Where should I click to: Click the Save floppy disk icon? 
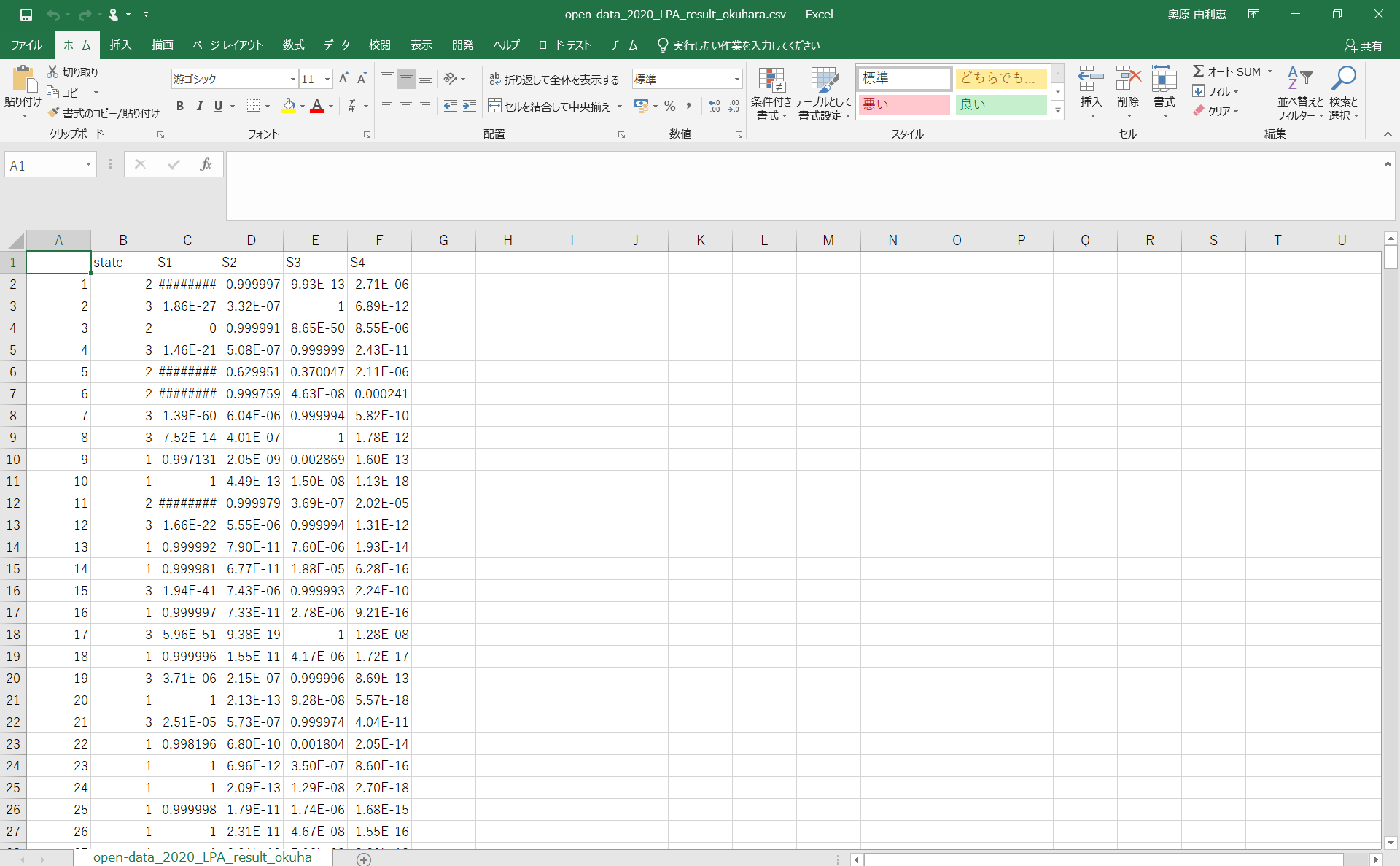tap(26, 15)
